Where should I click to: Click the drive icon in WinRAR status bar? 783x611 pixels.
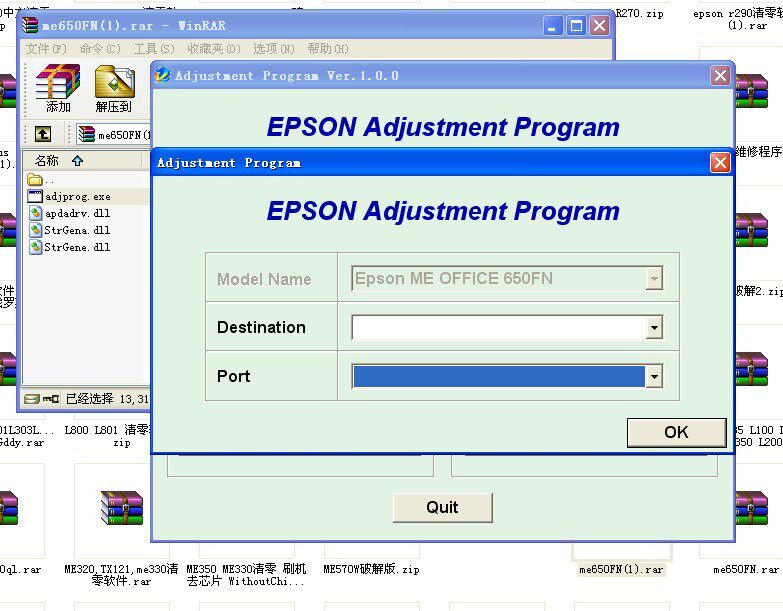[x=32, y=398]
